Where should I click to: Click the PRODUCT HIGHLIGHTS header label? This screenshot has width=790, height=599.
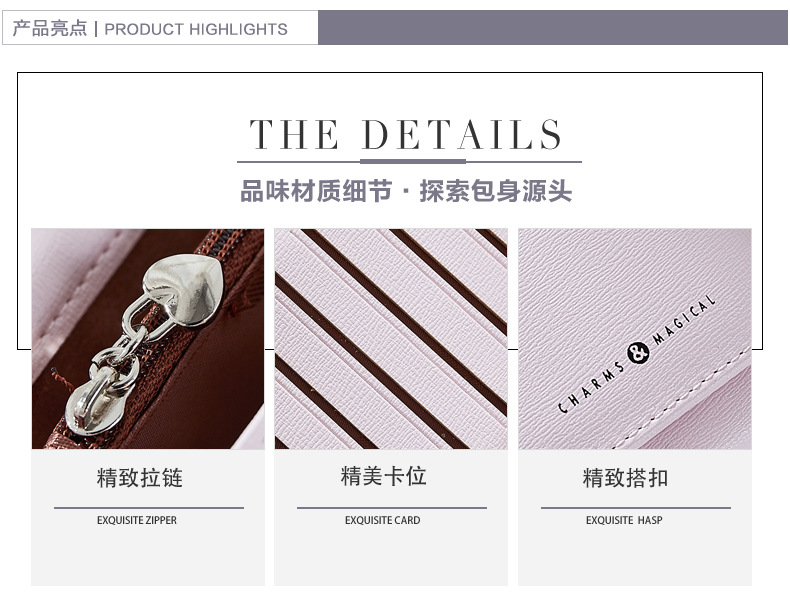point(195,29)
